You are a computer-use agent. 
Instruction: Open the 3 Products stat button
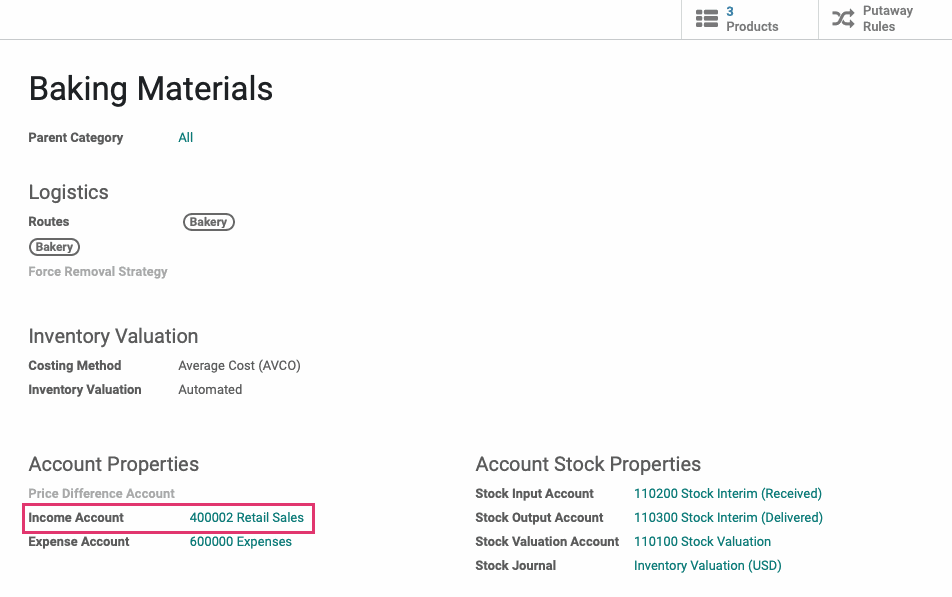pyautogui.click(x=750, y=19)
